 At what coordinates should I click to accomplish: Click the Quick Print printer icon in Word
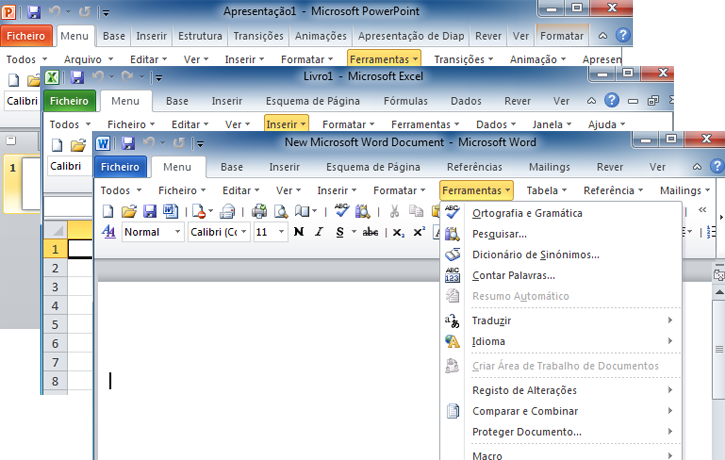click(259, 212)
